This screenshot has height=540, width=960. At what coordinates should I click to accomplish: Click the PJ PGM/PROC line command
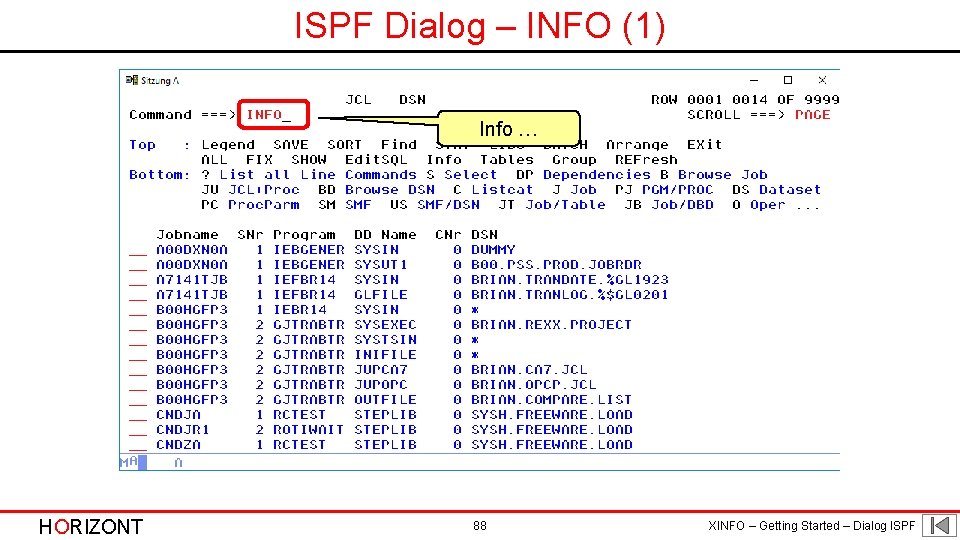tap(664, 190)
